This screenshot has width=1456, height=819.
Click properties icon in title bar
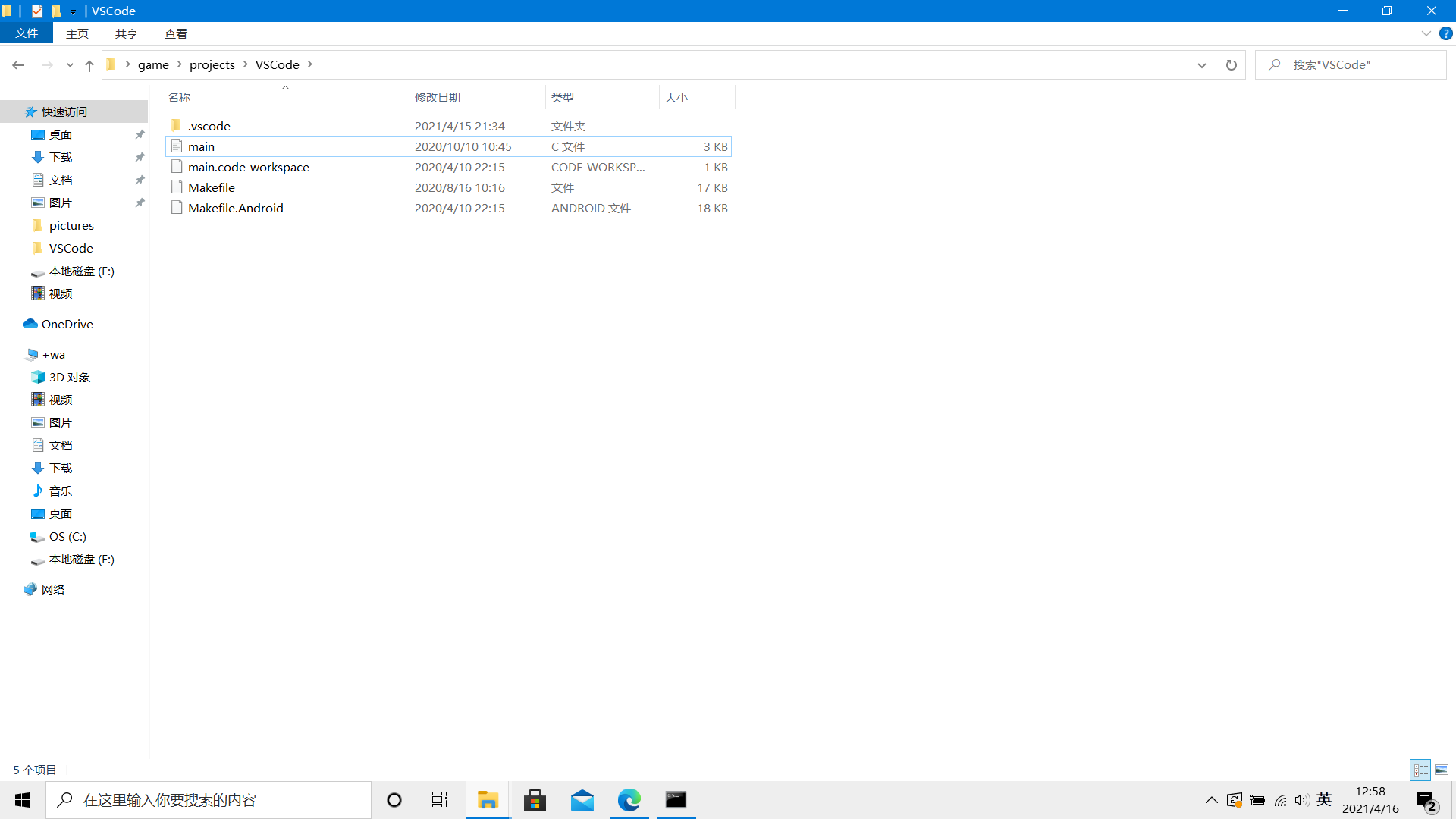36,11
